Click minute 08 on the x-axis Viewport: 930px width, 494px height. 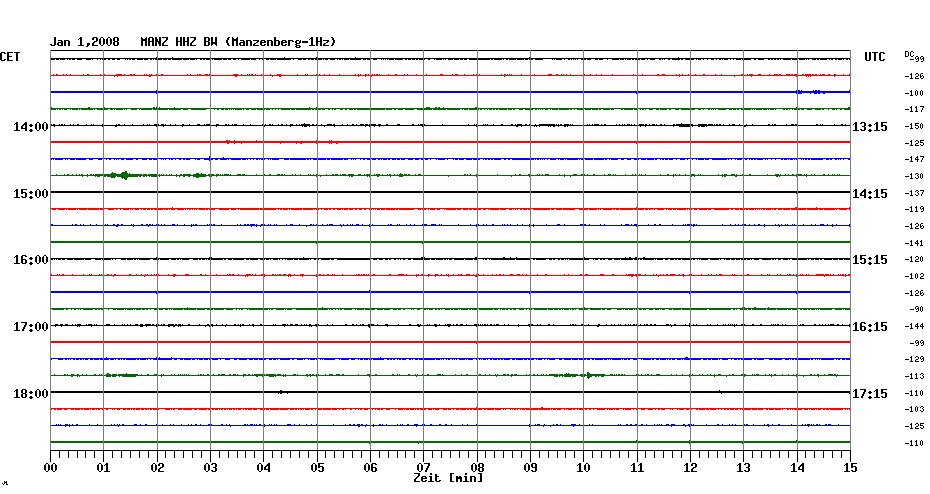(x=477, y=467)
